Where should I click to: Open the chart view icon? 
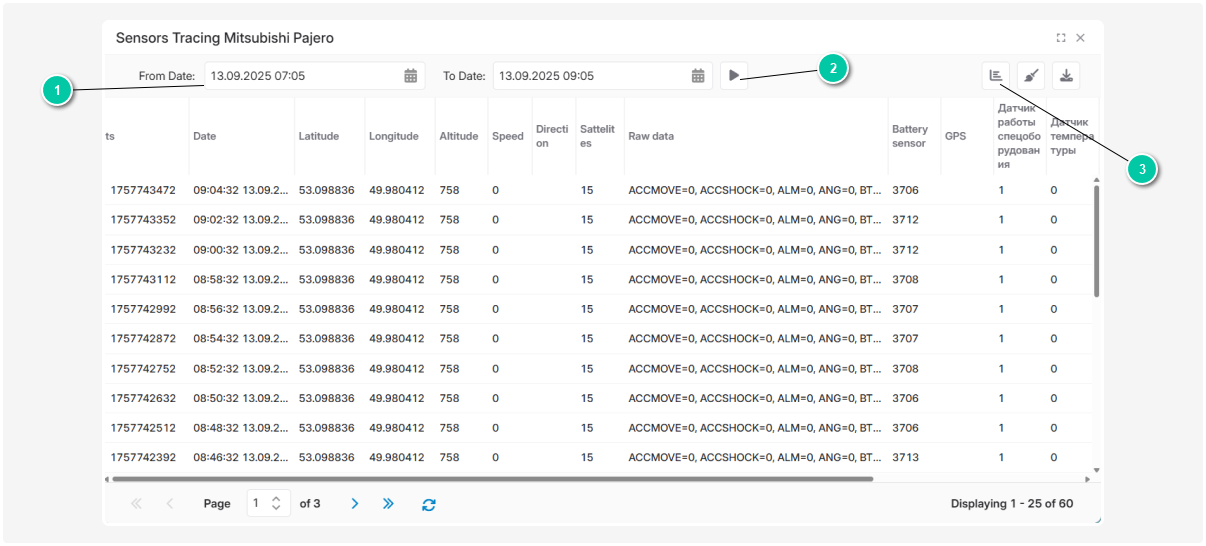pos(995,76)
